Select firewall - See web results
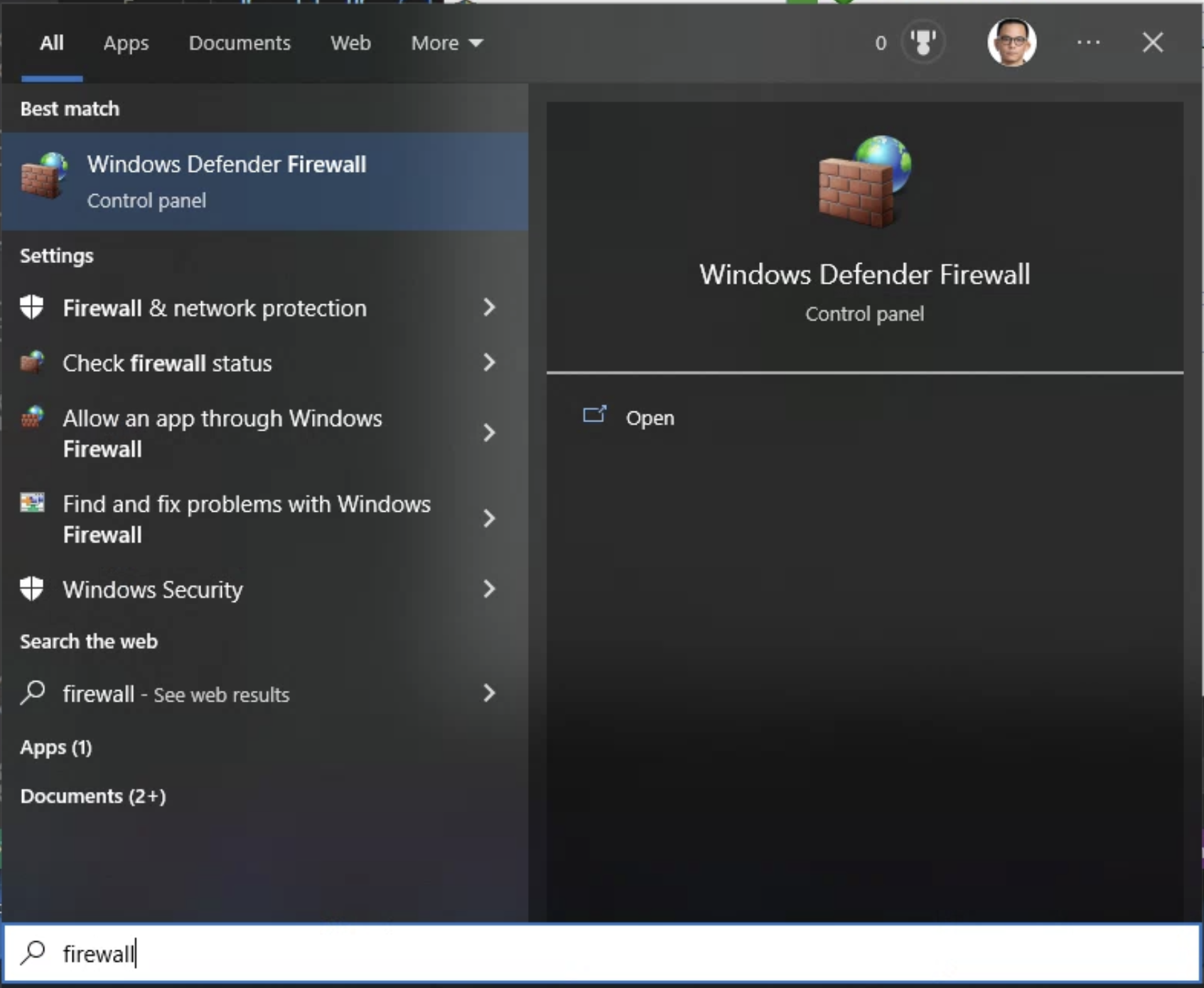This screenshot has width=1204, height=988. click(264, 693)
